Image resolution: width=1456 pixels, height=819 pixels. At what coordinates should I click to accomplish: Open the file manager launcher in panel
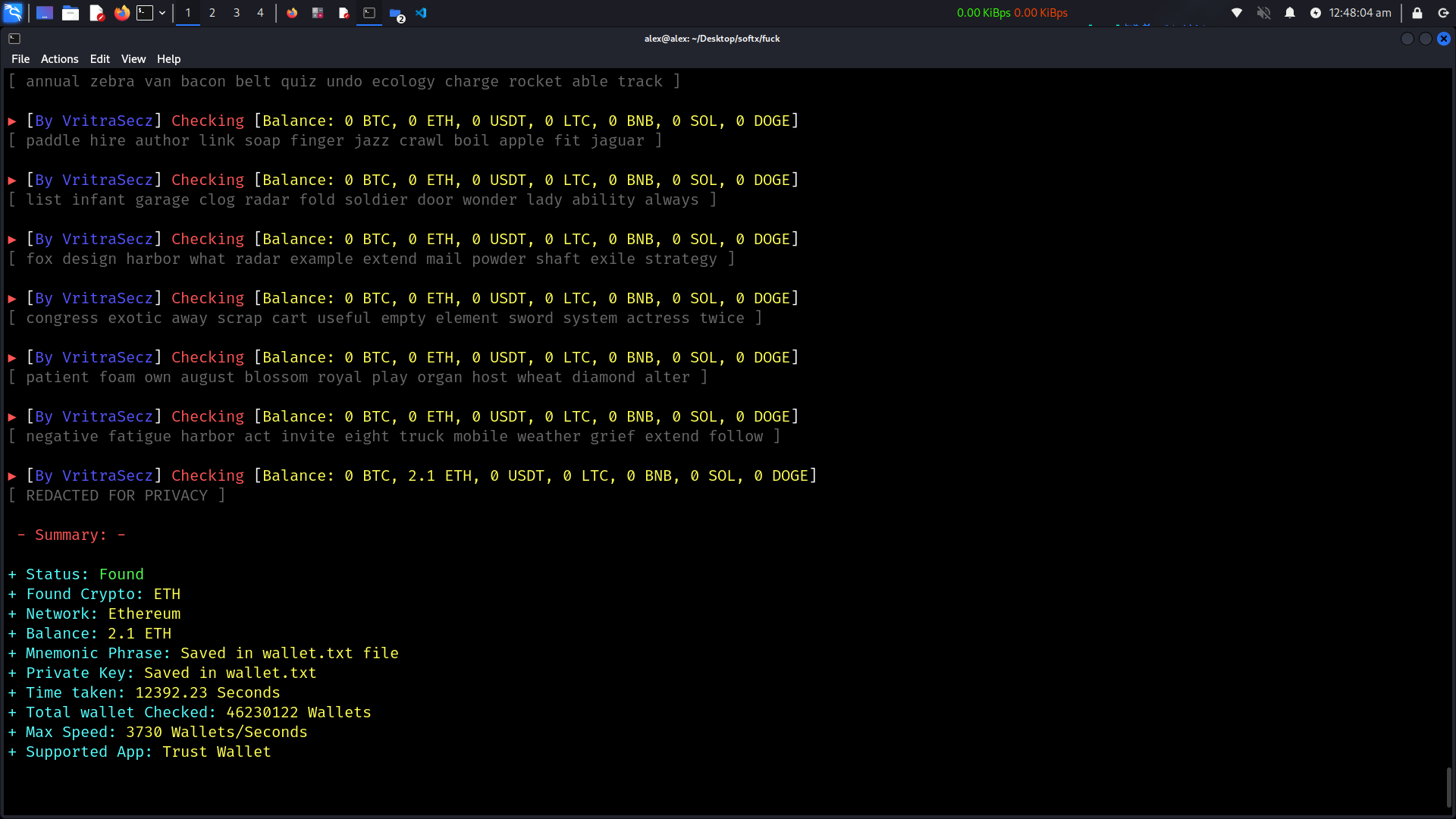click(71, 13)
